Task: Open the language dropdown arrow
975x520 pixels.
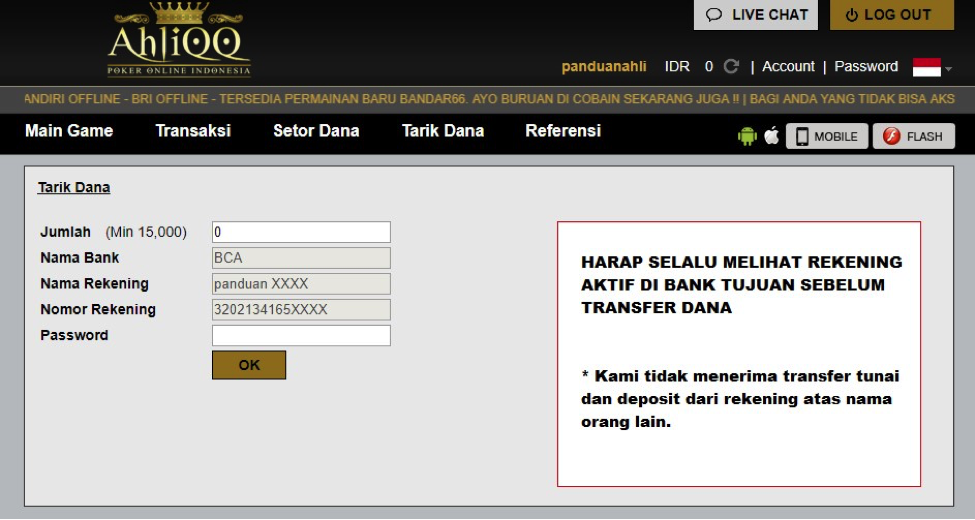Action: (948, 68)
